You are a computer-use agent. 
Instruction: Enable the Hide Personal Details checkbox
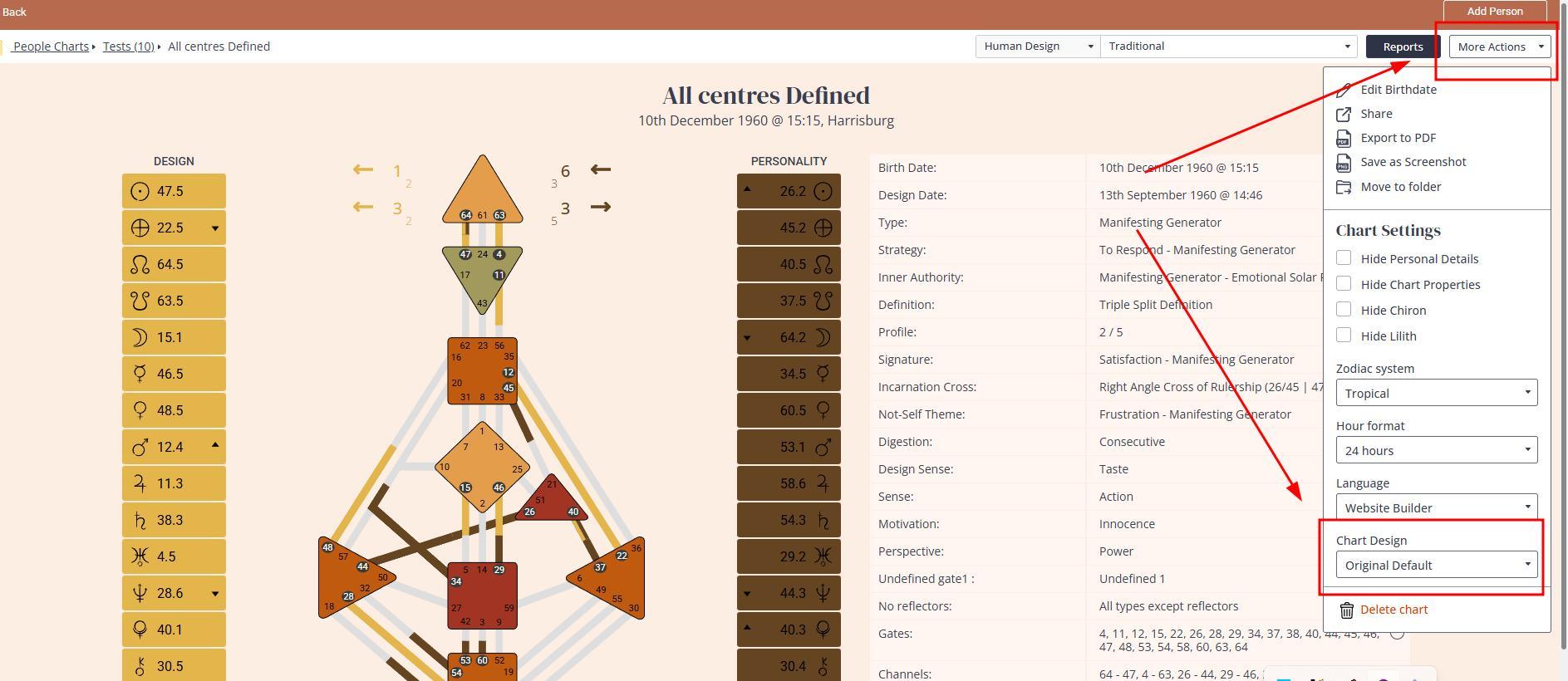[1344, 258]
